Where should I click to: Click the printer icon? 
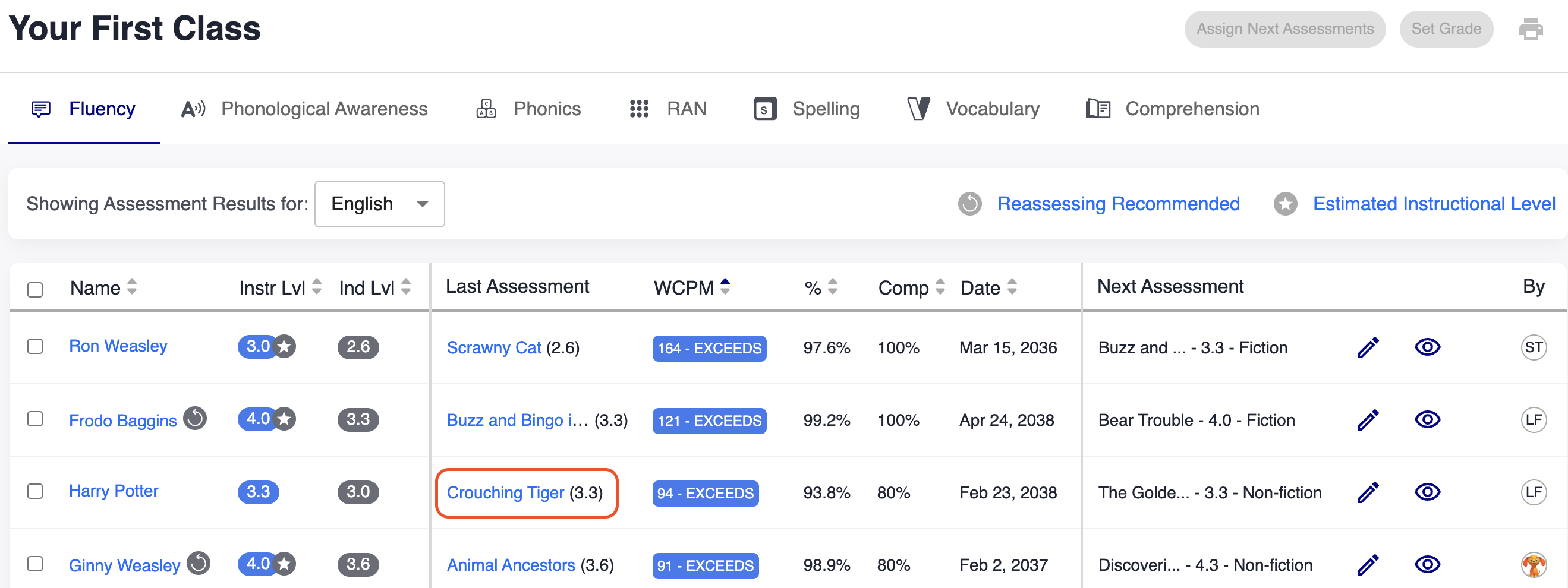point(1531,29)
